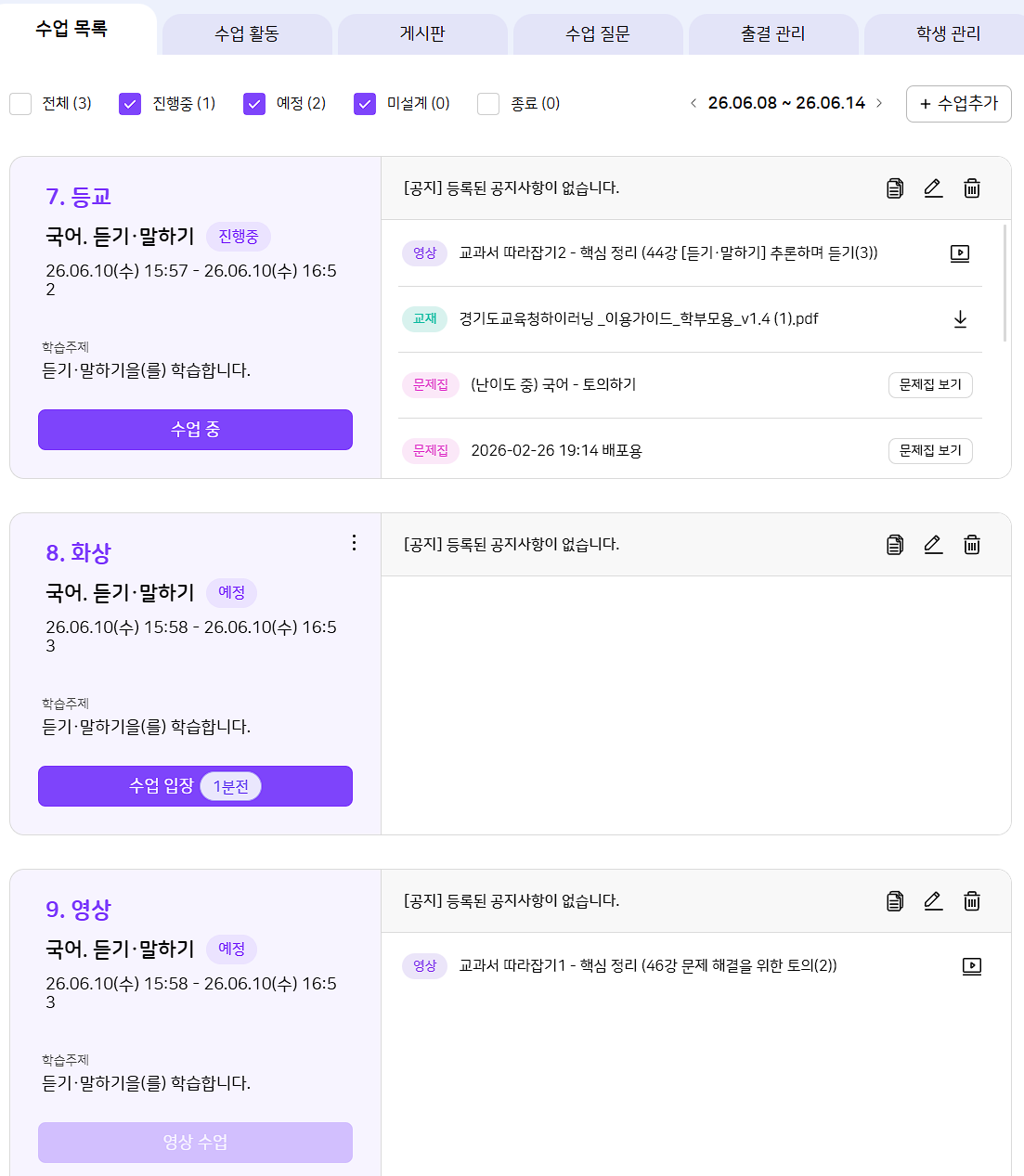This screenshot has height=1176, width=1024.
Task: Enter class via 수업 입장 button
Action: click(195, 786)
